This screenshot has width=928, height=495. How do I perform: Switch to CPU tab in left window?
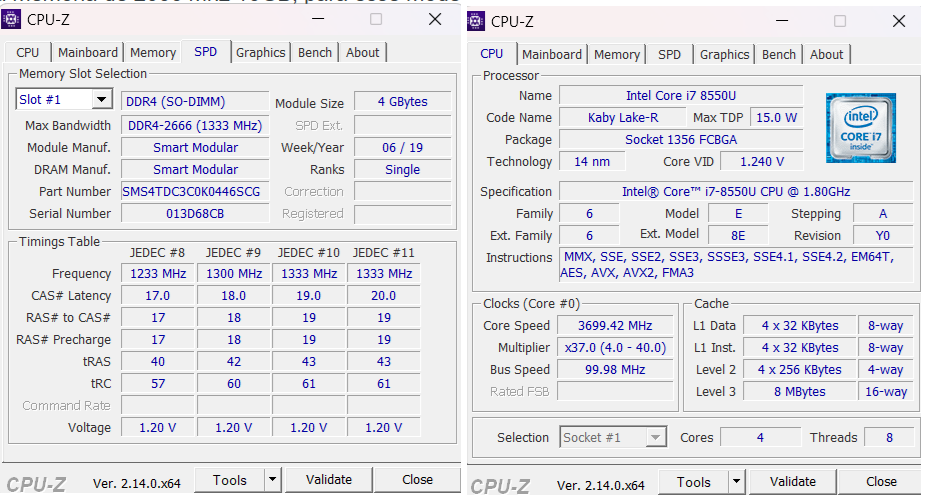(27, 53)
